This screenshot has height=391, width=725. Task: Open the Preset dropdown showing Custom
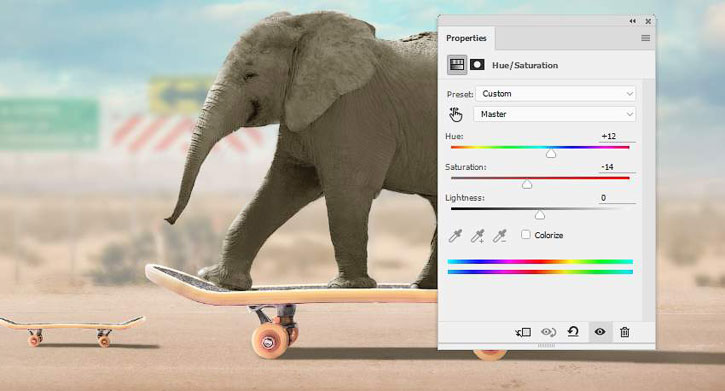[x=555, y=94]
